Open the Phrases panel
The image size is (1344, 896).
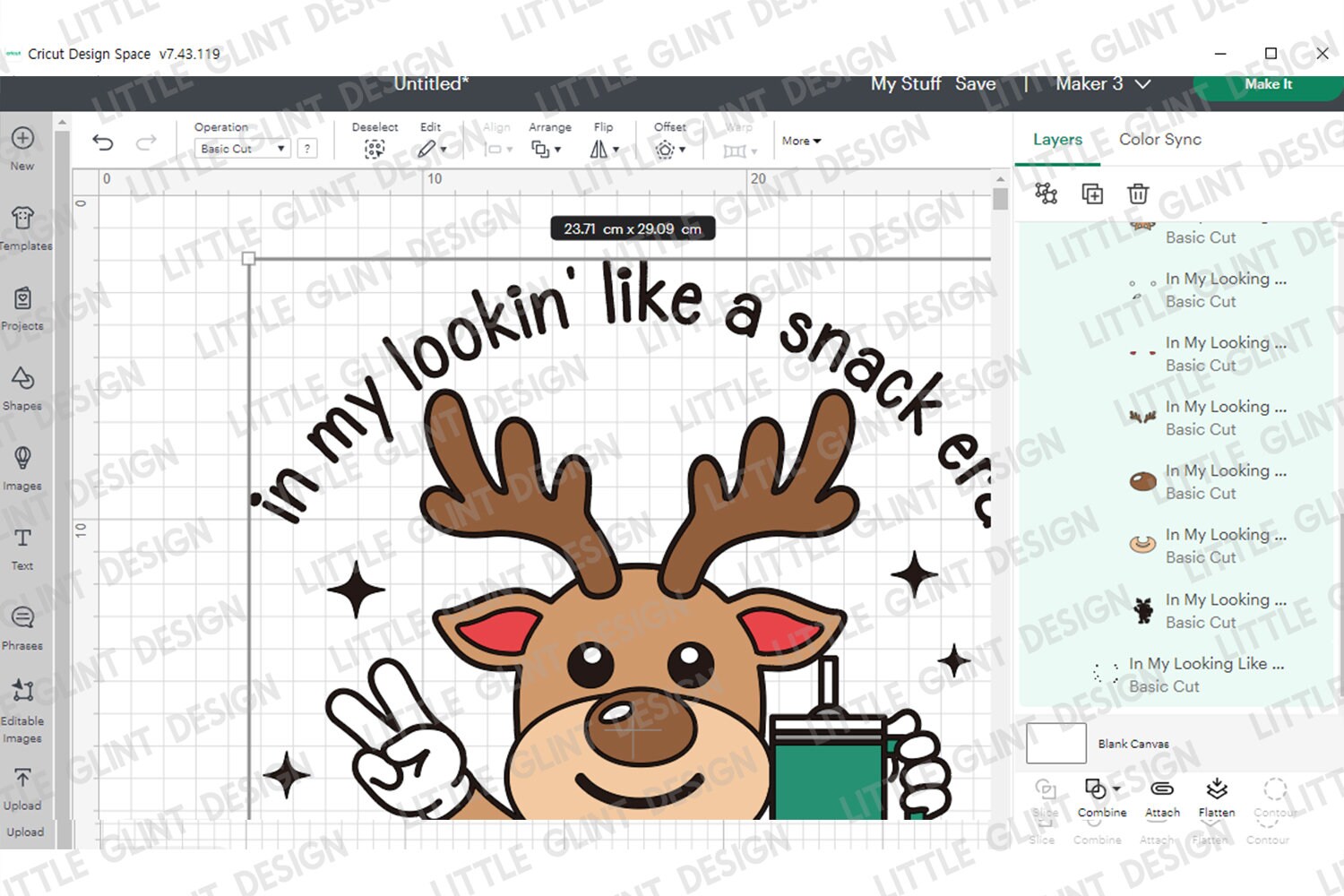[22, 628]
